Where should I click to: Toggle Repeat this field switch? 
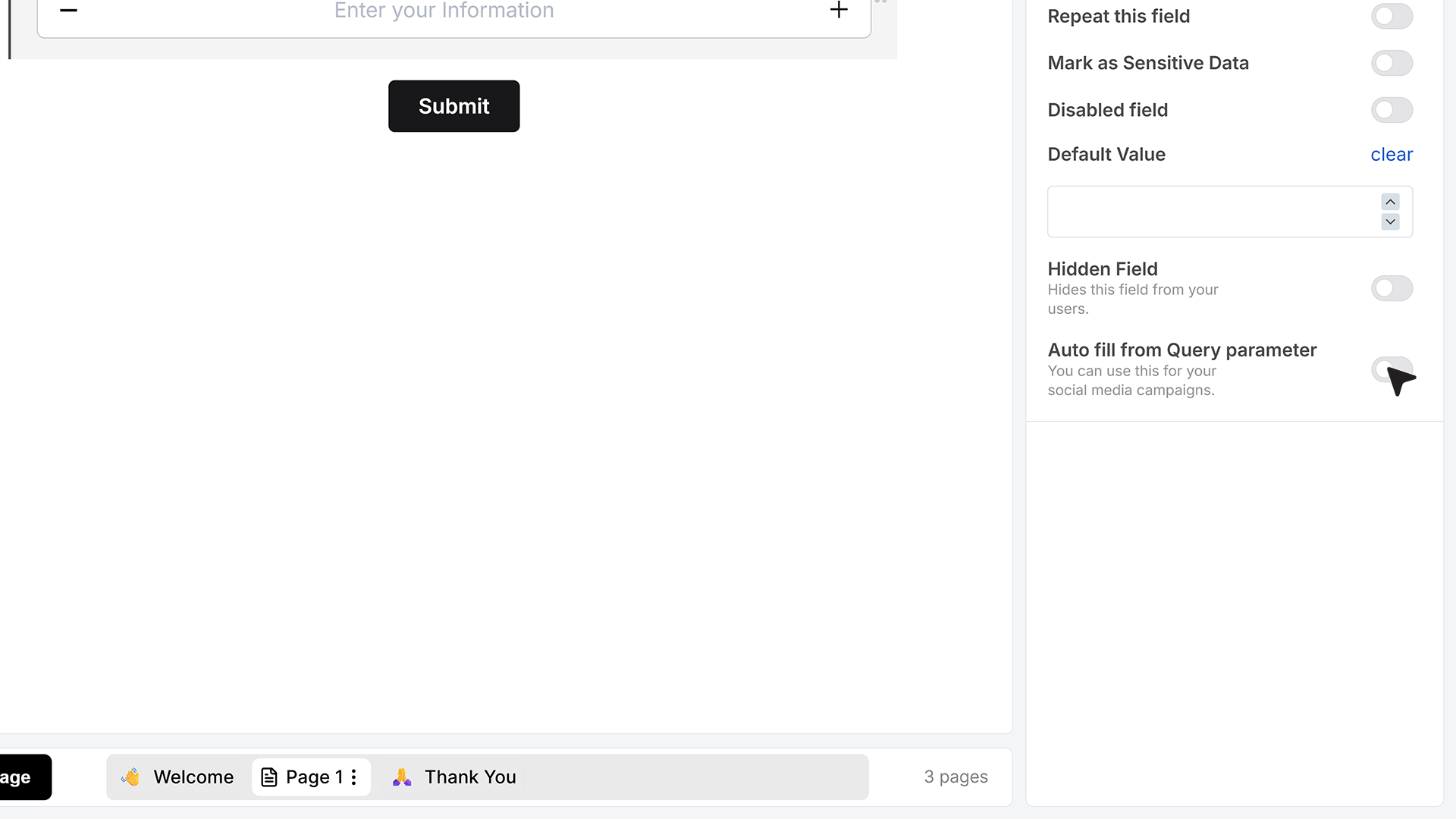click(x=1392, y=16)
